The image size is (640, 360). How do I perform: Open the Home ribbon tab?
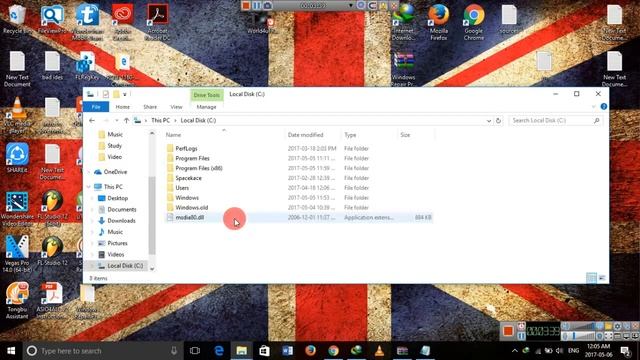122,107
